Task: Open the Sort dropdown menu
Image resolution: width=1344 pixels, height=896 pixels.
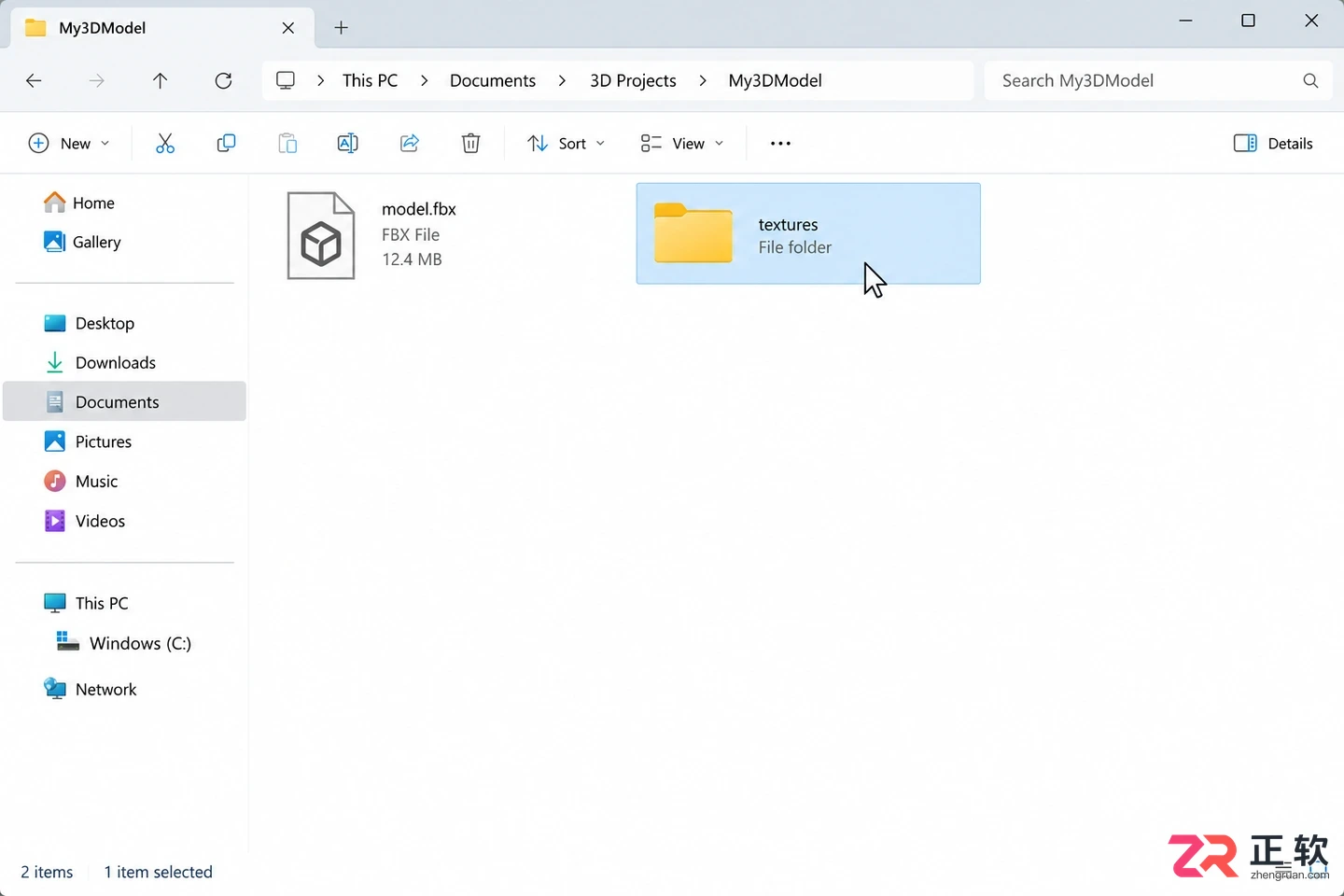Action: click(x=567, y=143)
